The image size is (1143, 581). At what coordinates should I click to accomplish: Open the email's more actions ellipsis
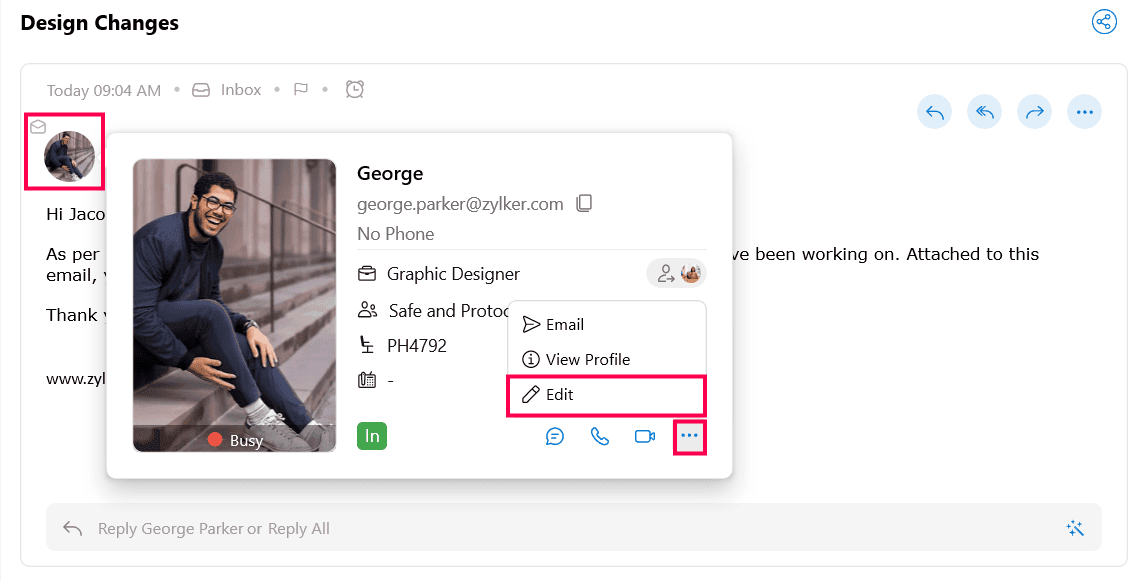1085,112
